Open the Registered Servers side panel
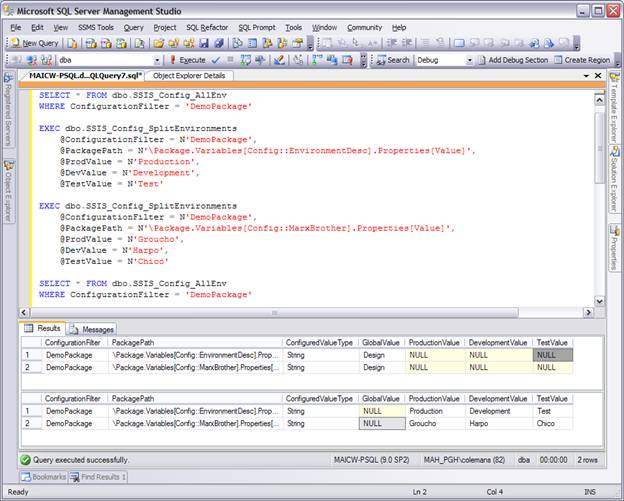This screenshot has height=501, width=624. pos(9,109)
